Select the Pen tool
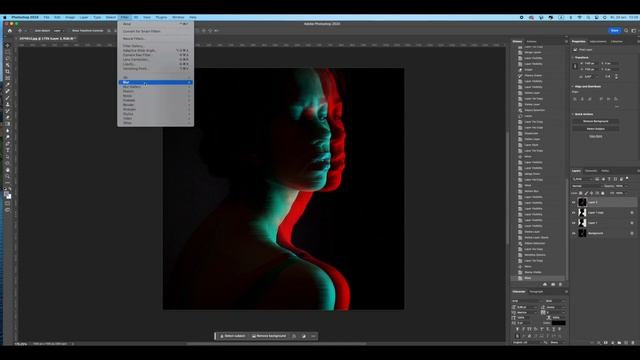 coord(7,143)
